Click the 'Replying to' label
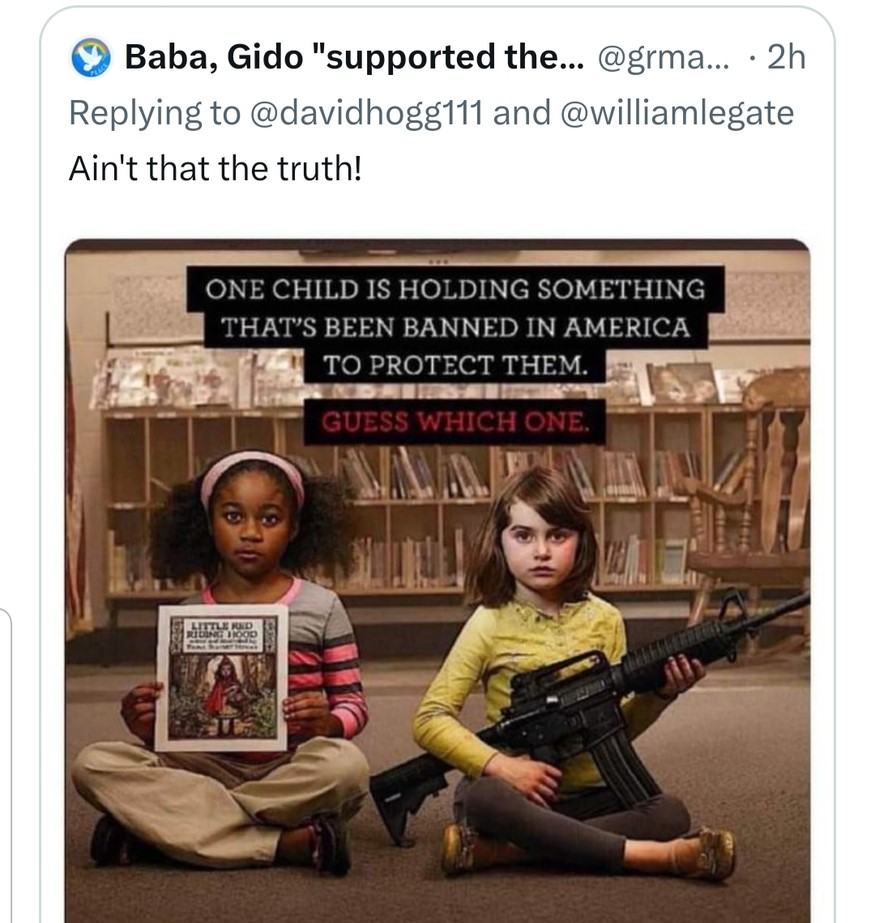This screenshot has width=875, height=923. (x=155, y=112)
